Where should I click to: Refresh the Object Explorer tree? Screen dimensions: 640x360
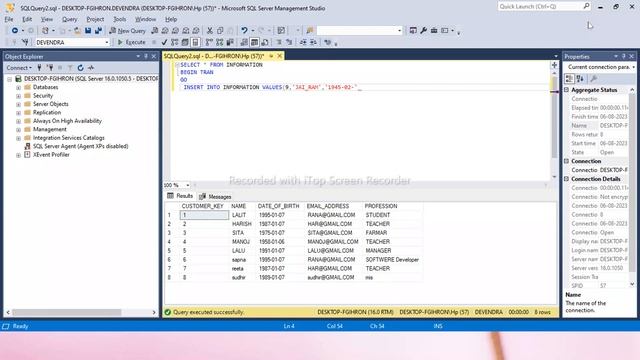[80, 68]
